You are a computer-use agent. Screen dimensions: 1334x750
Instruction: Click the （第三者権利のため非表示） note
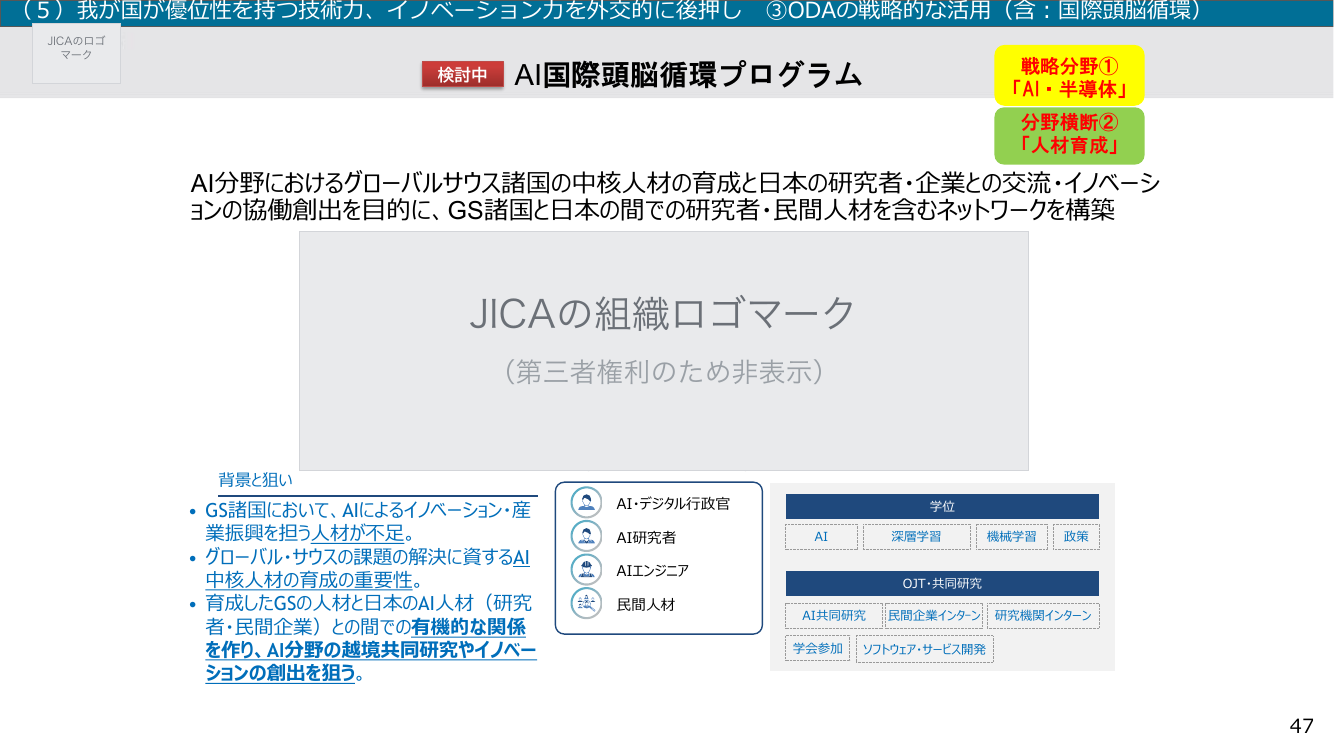click(664, 372)
